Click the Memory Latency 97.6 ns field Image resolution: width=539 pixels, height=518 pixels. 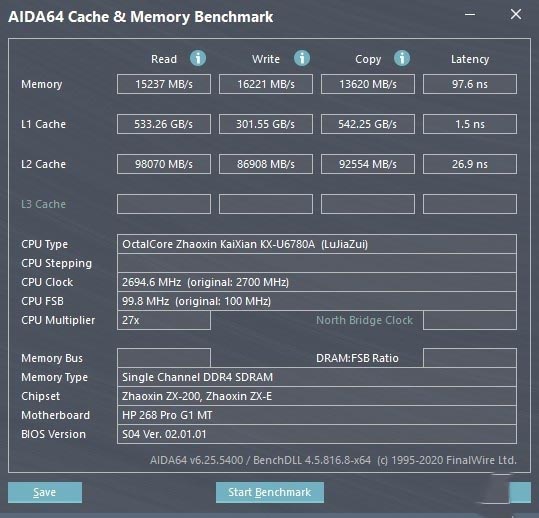tap(470, 84)
